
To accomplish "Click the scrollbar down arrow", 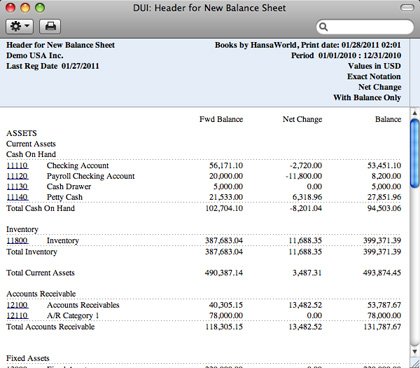I will pyautogui.click(x=415, y=351).
